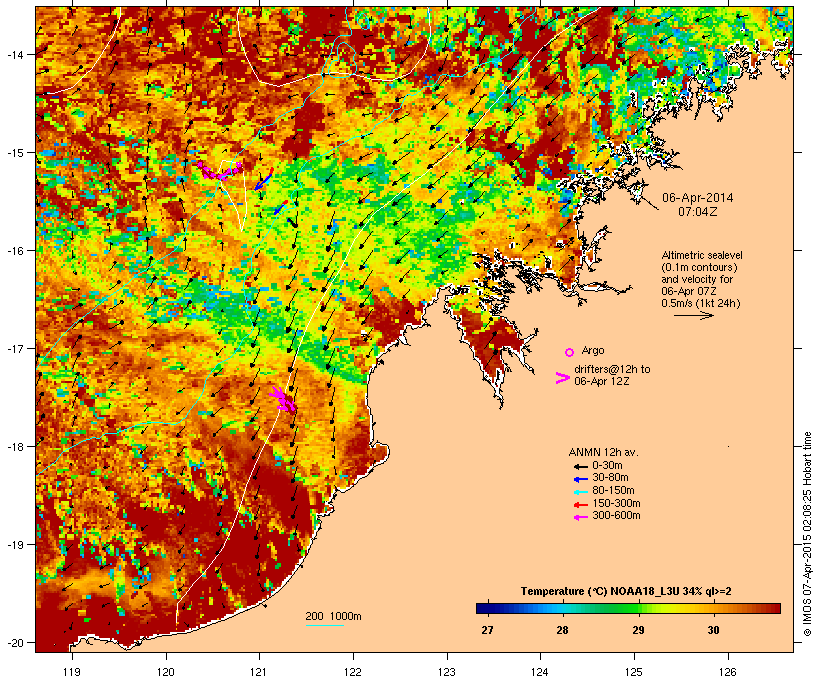Click the ANMN 12h av. heading
The height and width of the screenshot is (680, 820).
(x=603, y=452)
